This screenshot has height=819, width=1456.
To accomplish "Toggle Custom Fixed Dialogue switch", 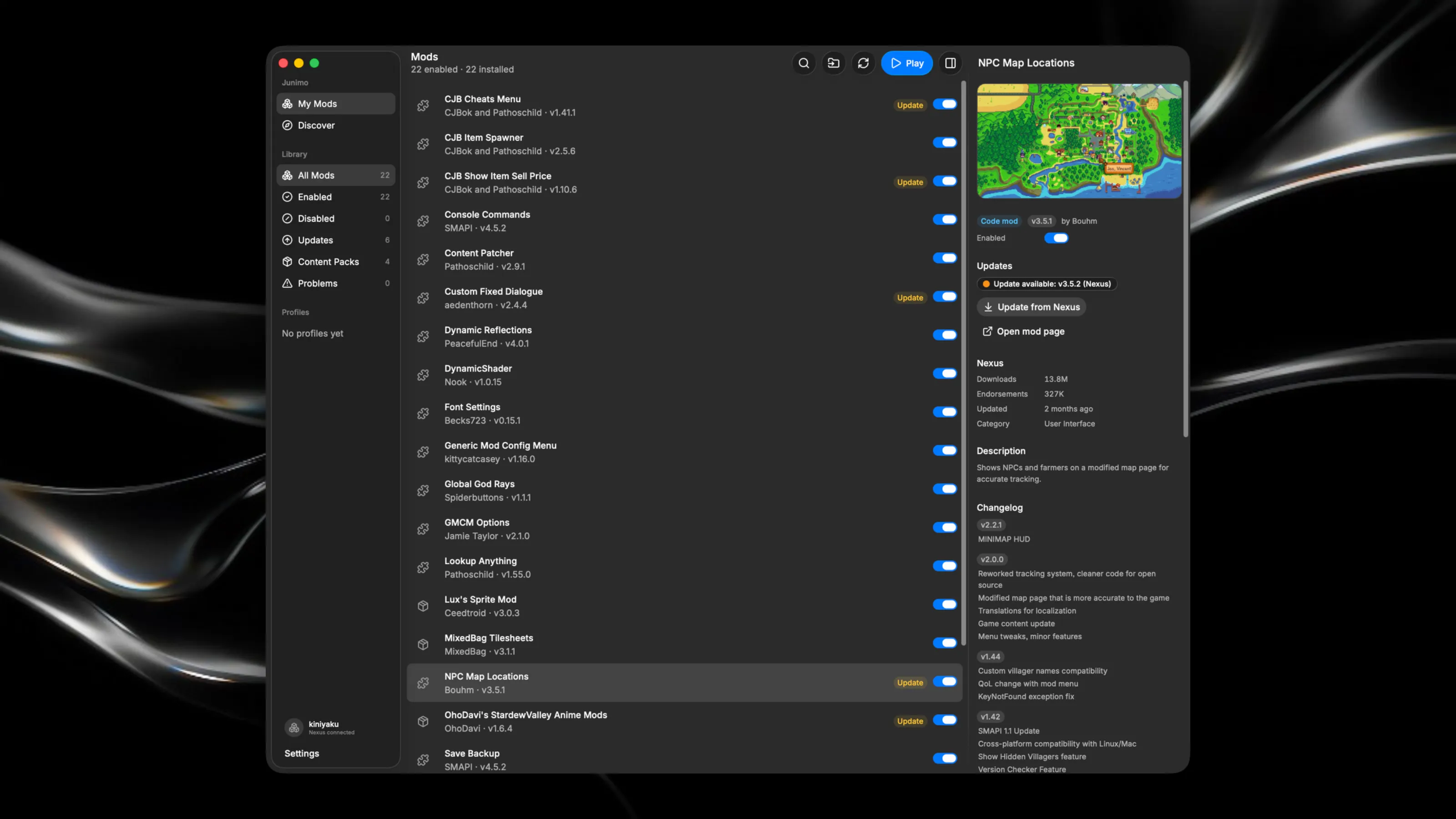I will 945,296.
